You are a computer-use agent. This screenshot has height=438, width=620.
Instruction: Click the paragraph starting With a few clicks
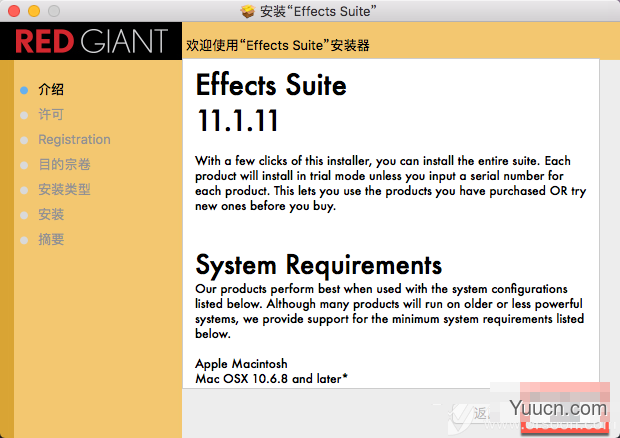click(391, 183)
